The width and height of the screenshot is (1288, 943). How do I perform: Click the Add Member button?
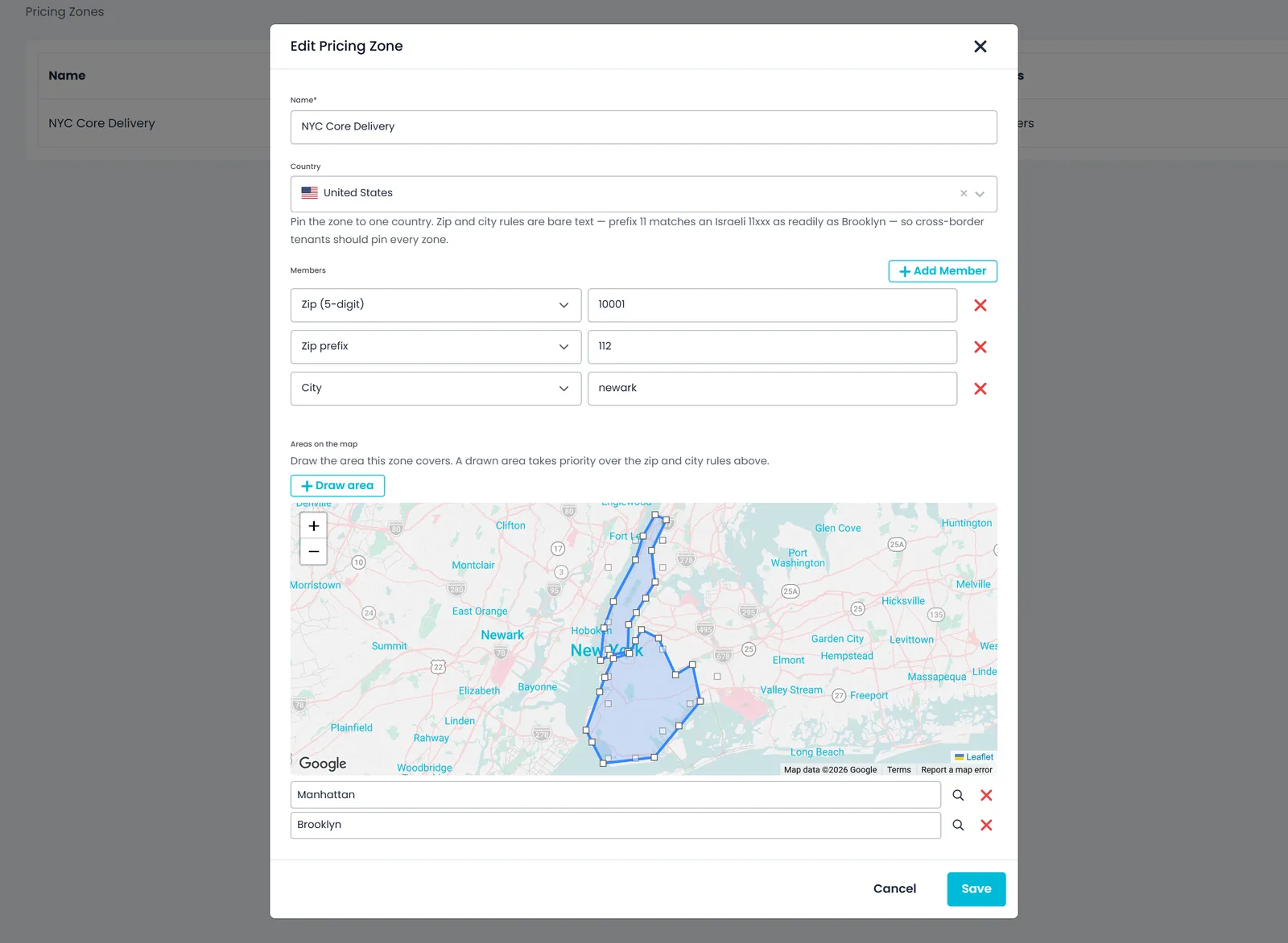943,271
